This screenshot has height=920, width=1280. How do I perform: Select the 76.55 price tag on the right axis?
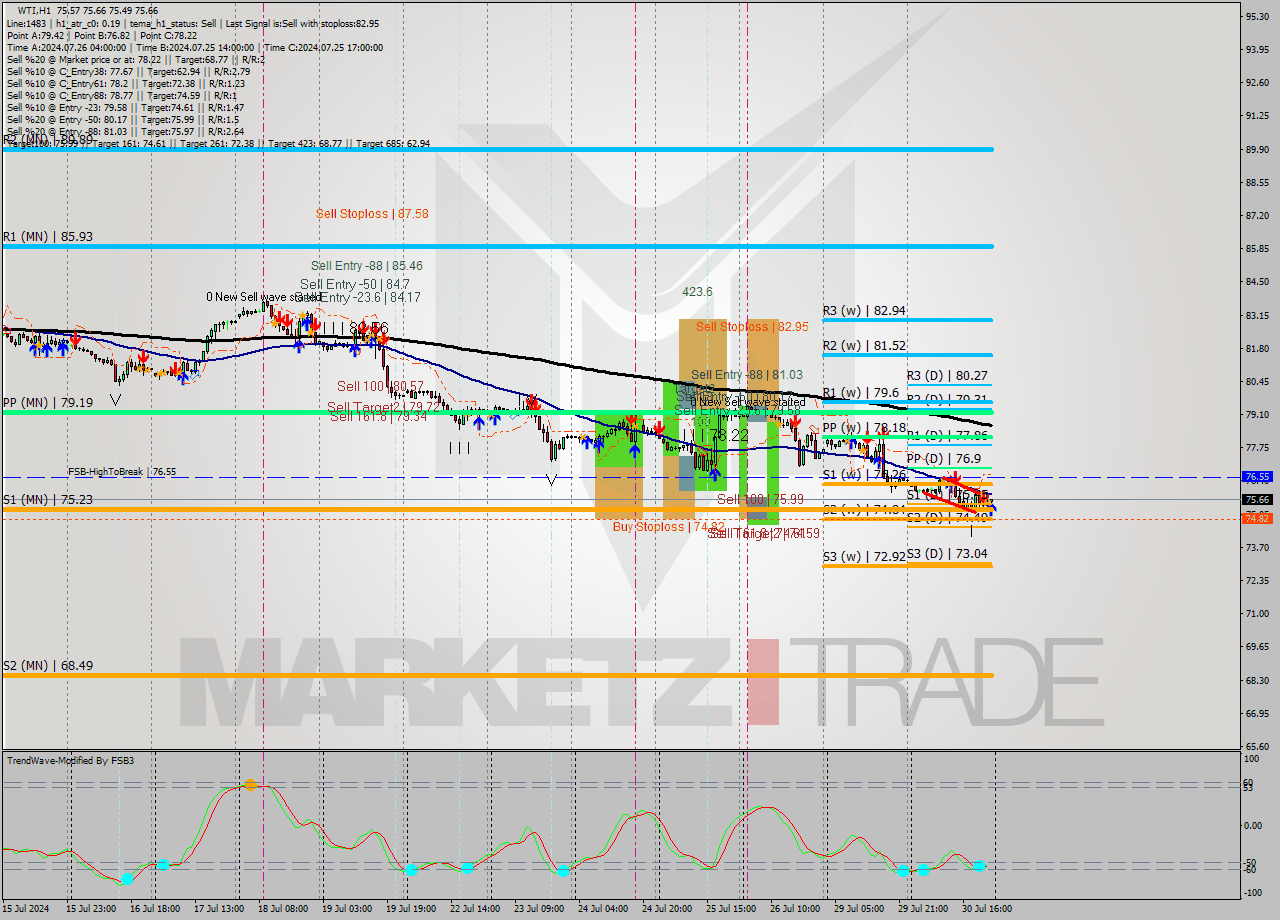[1256, 477]
